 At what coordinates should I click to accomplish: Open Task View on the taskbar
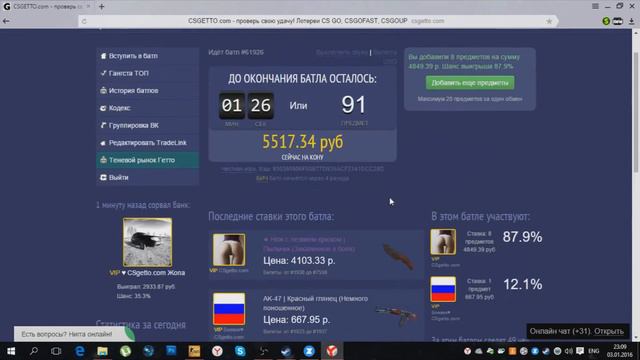point(56,351)
